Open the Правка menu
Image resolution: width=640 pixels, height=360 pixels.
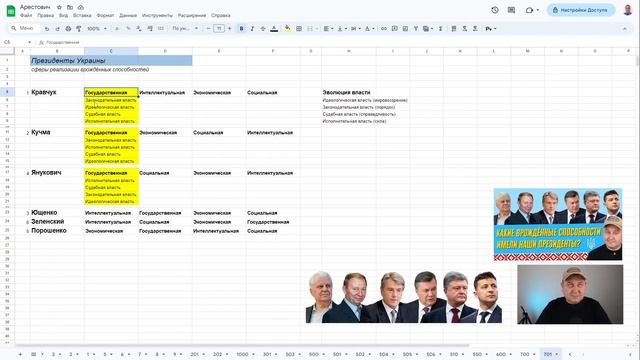click(45, 16)
